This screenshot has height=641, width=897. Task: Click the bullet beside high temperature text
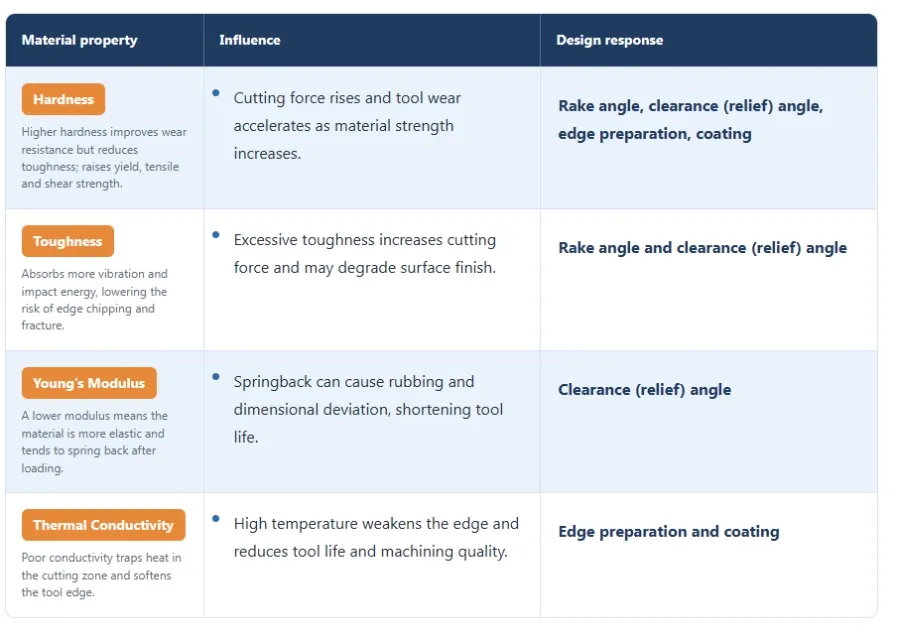216,519
